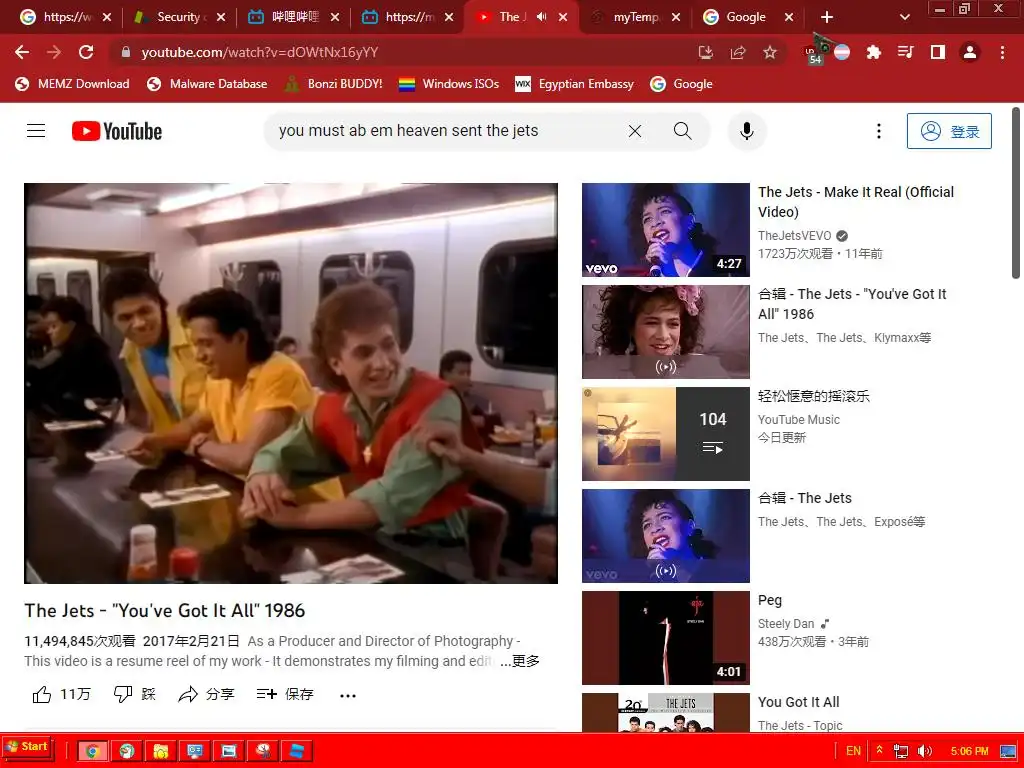Open YouTube settings three-dot menu
The height and width of the screenshot is (768, 1024).
click(x=878, y=131)
